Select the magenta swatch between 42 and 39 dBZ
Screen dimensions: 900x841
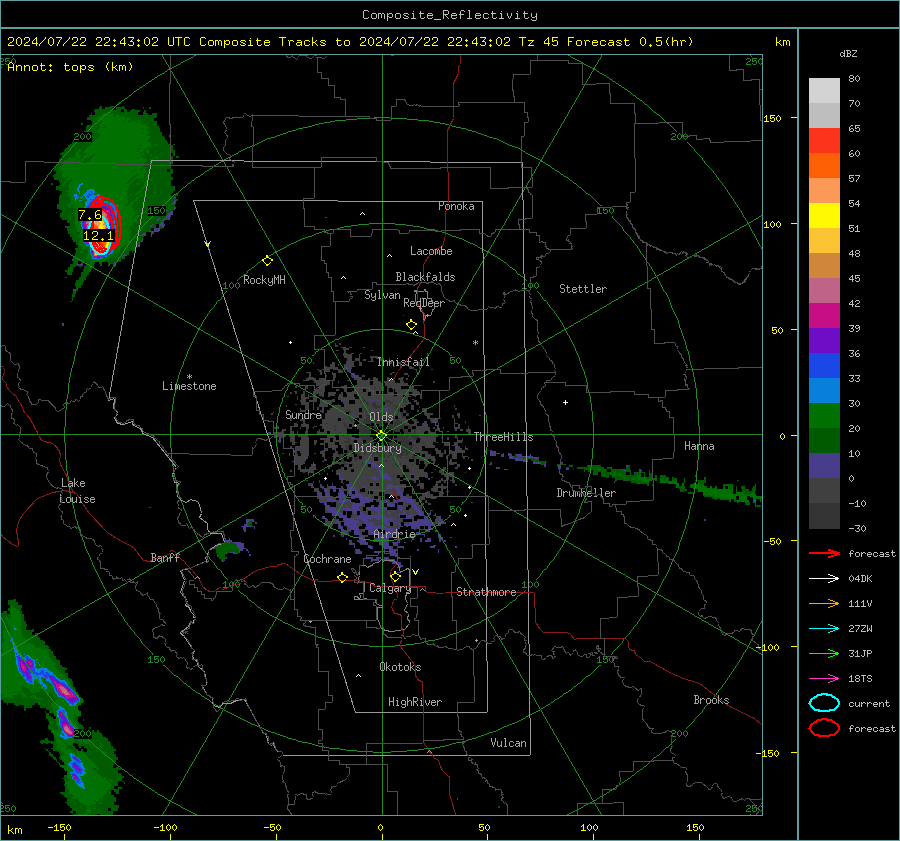click(824, 316)
